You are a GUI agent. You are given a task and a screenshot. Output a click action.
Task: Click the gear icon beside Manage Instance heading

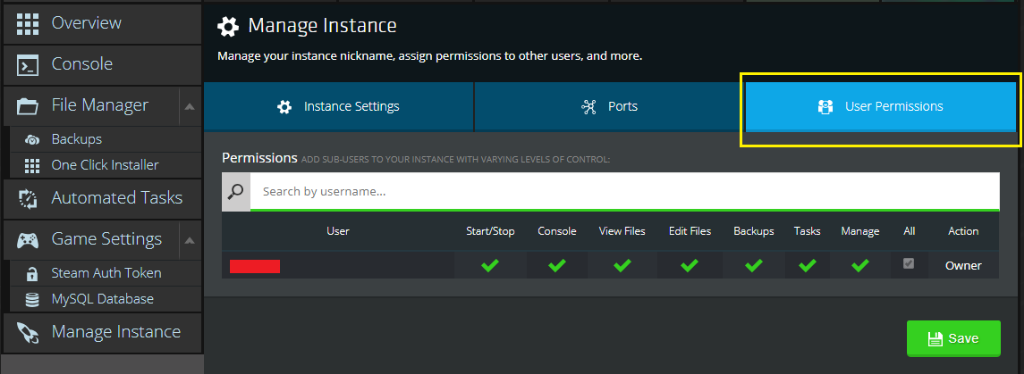coord(228,27)
